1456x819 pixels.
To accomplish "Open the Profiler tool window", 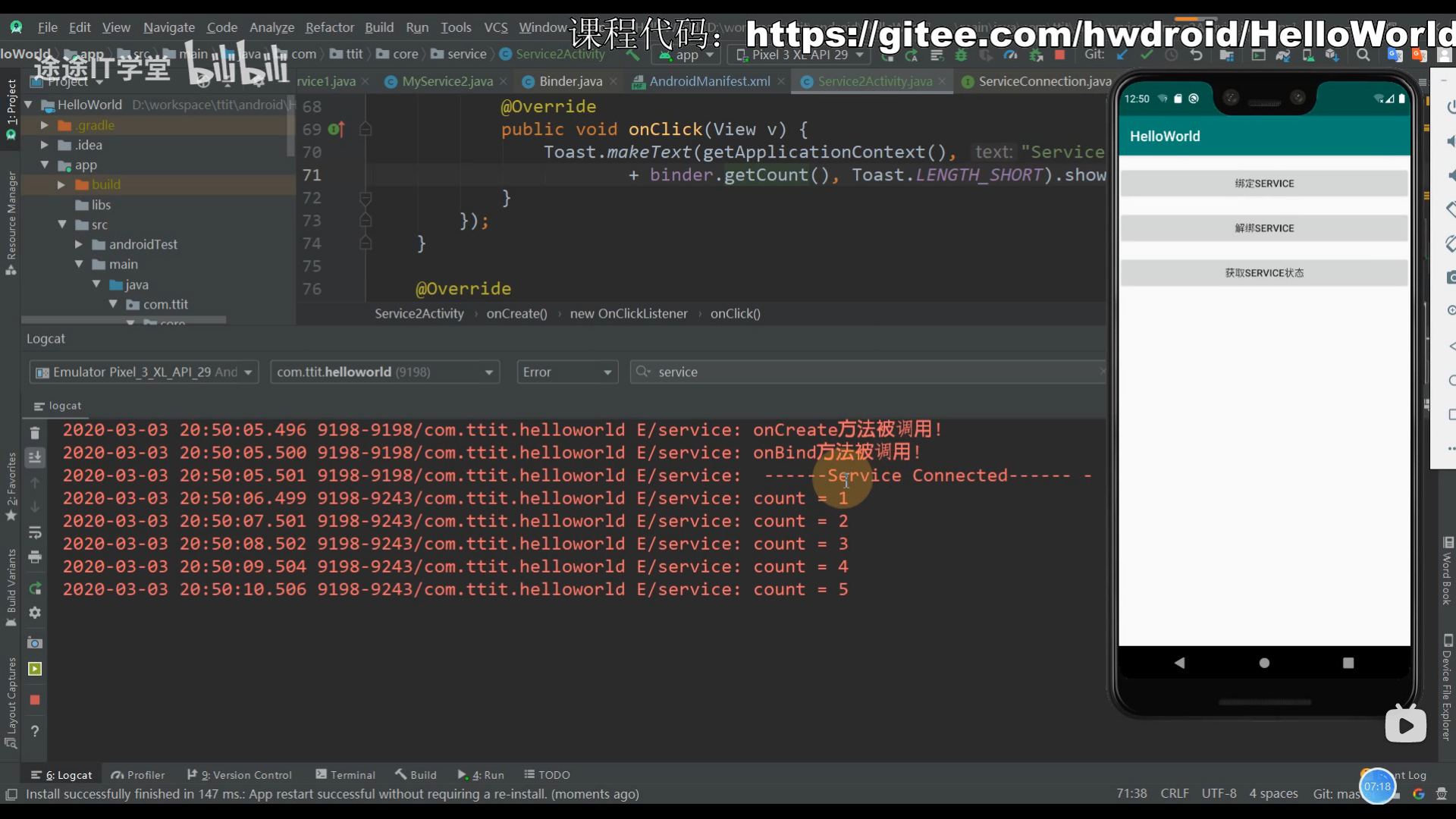I will coord(138,775).
